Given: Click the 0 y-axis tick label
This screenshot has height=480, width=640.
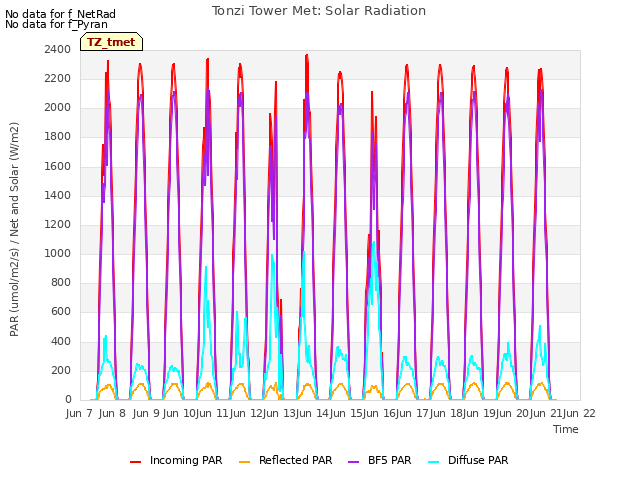Looking at the screenshot, I should point(68,400).
